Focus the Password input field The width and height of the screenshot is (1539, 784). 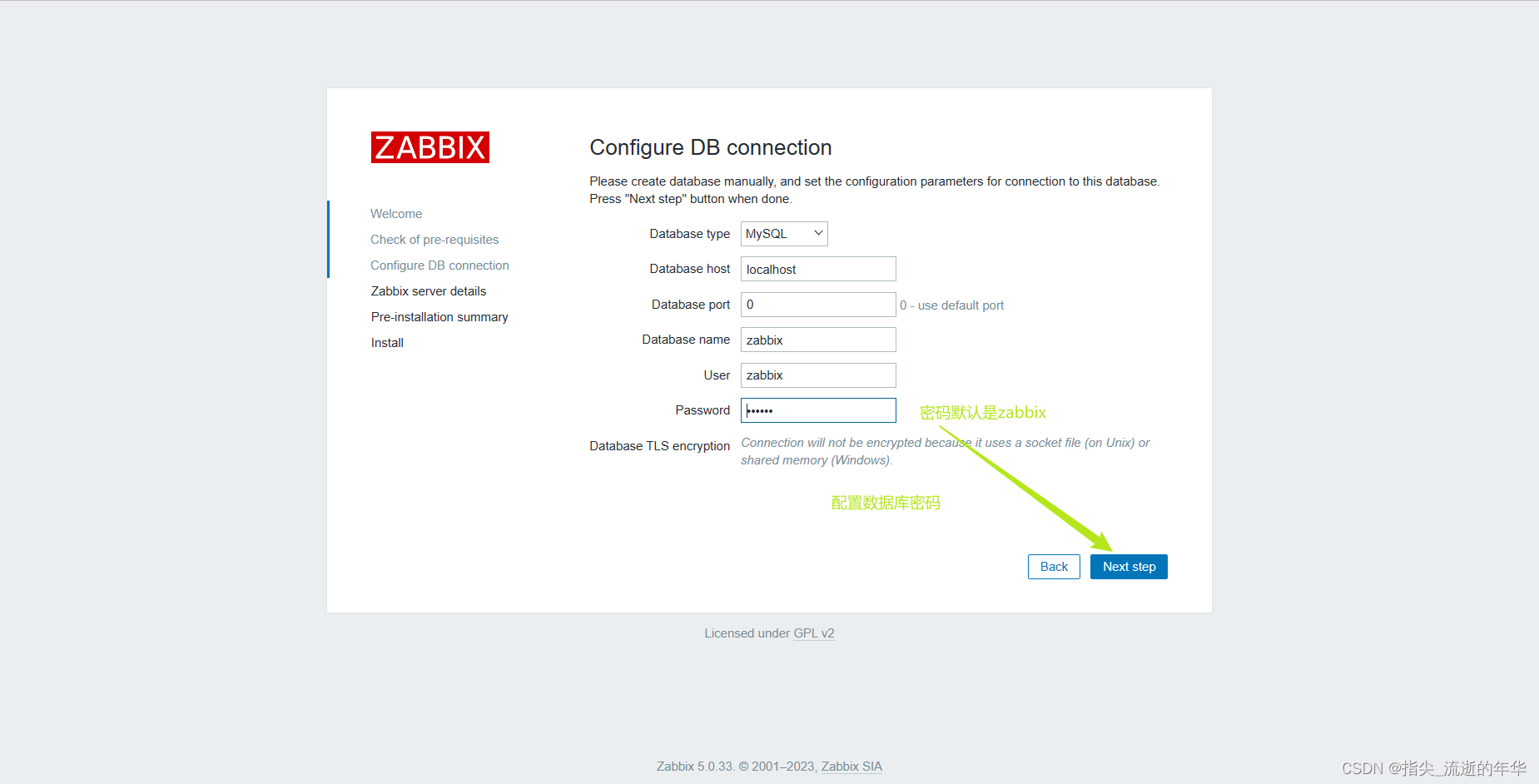(x=818, y=410)
